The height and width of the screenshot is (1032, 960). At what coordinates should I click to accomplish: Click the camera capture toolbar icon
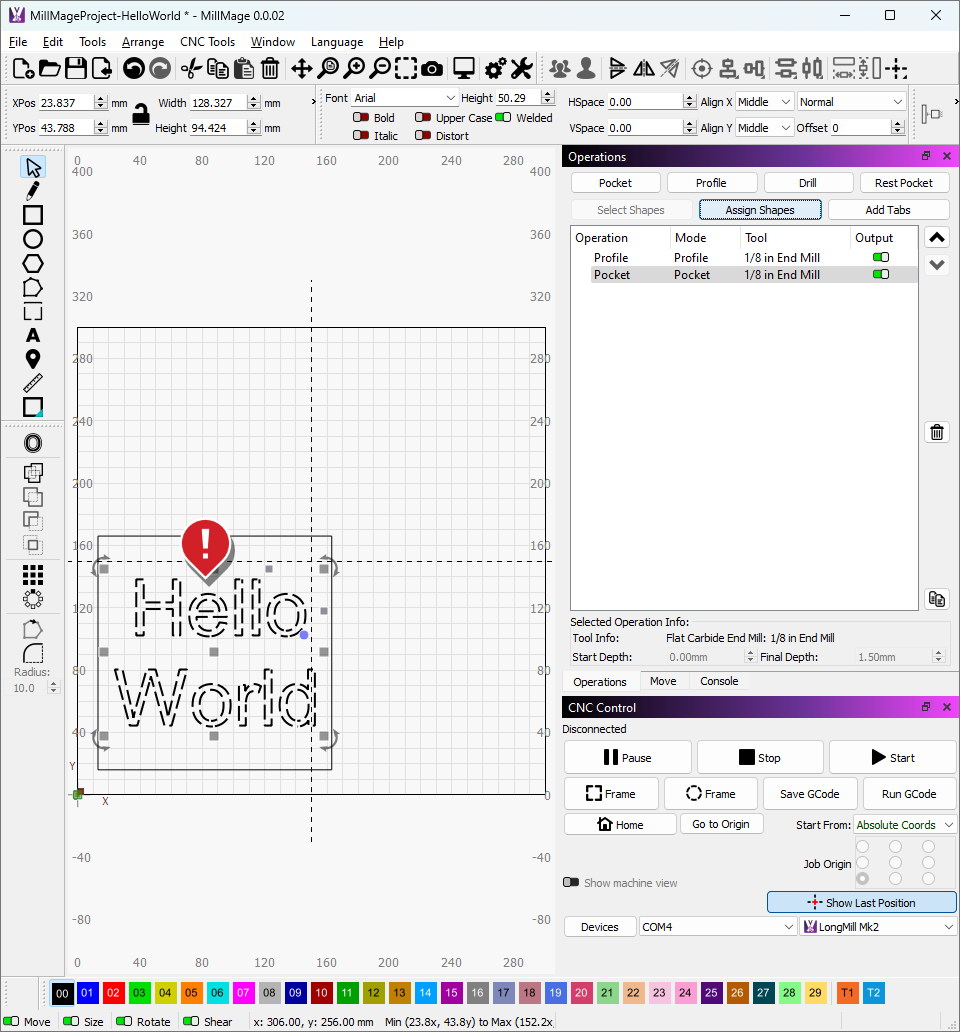click(x=432, y=68)
